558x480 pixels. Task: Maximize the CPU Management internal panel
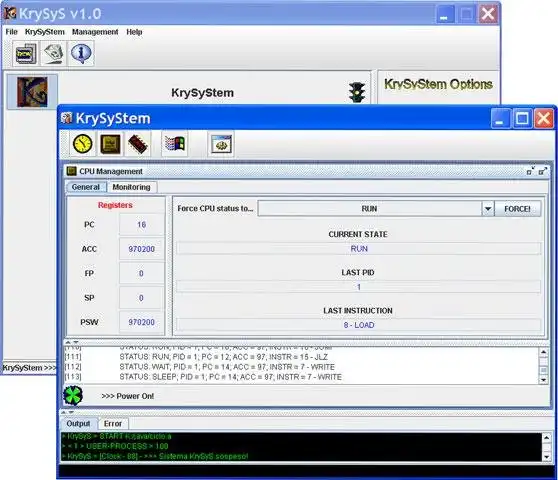pyautogui.click(x=543, y=171)
